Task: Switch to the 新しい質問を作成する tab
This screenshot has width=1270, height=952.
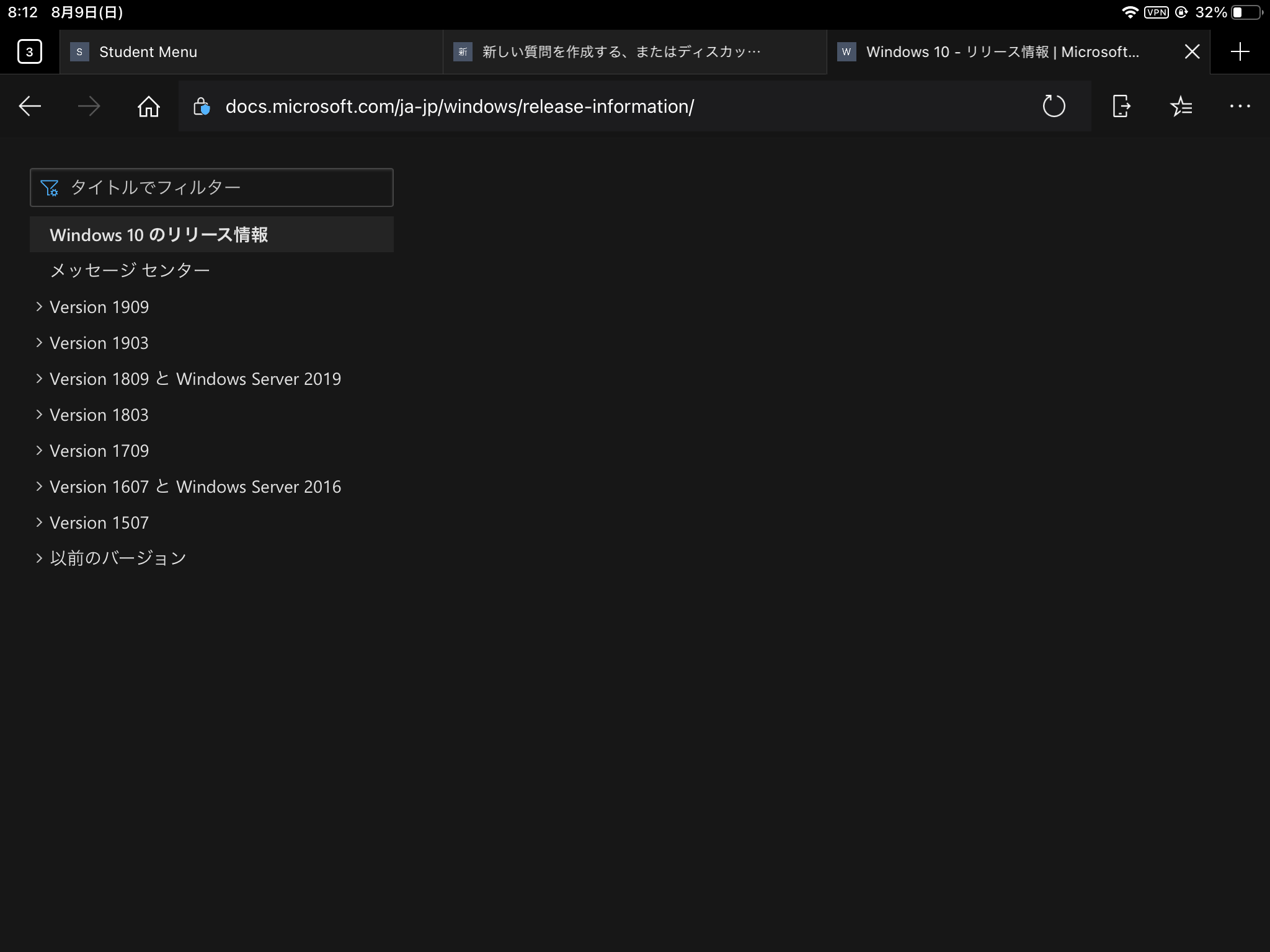Action: 620,52
